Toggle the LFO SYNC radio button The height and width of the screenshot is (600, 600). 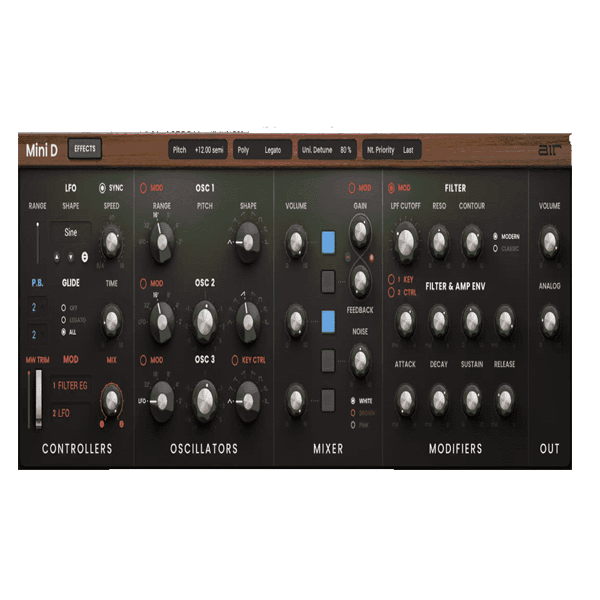point(102,188)
